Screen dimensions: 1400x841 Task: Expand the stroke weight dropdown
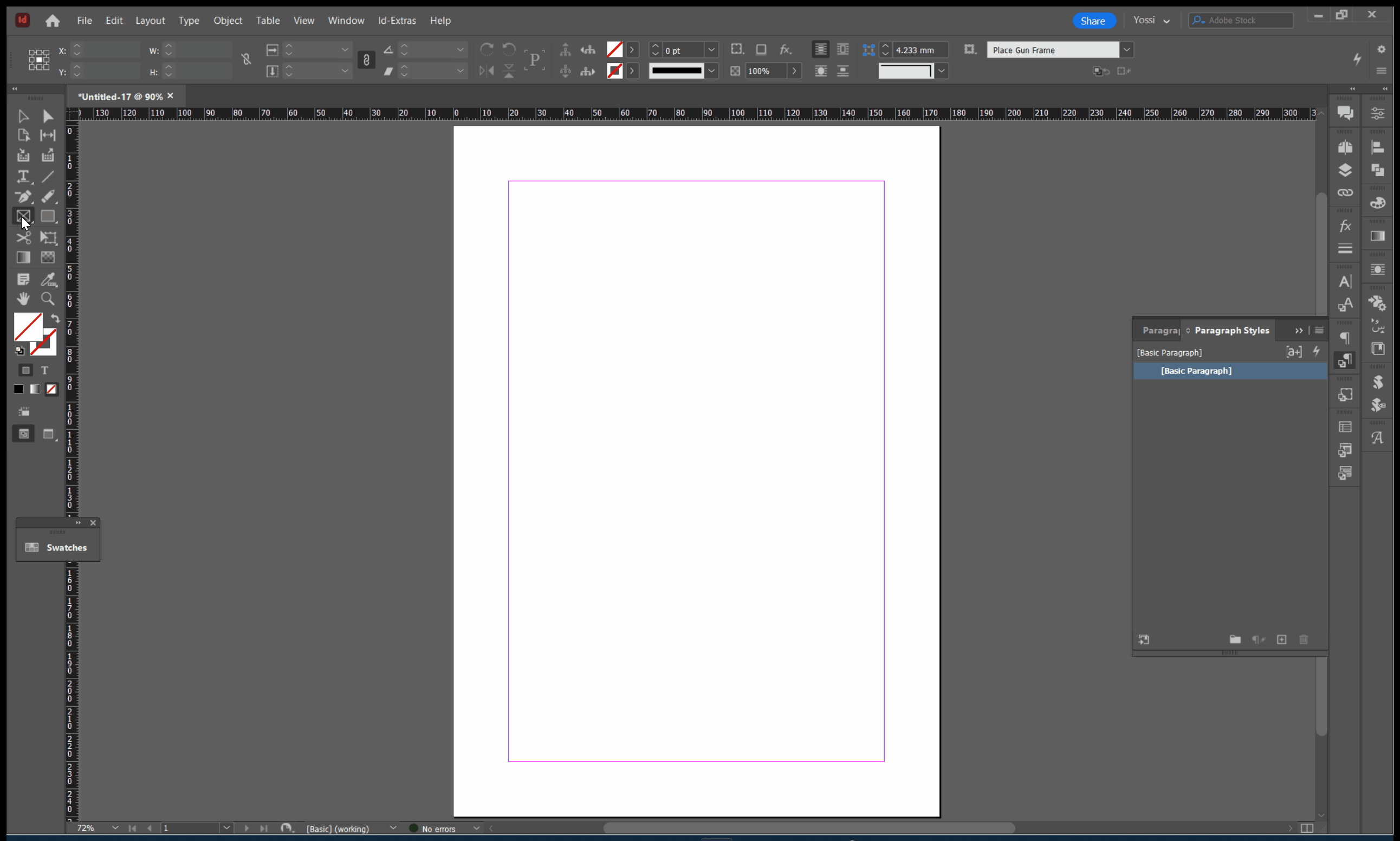[711, 50]
